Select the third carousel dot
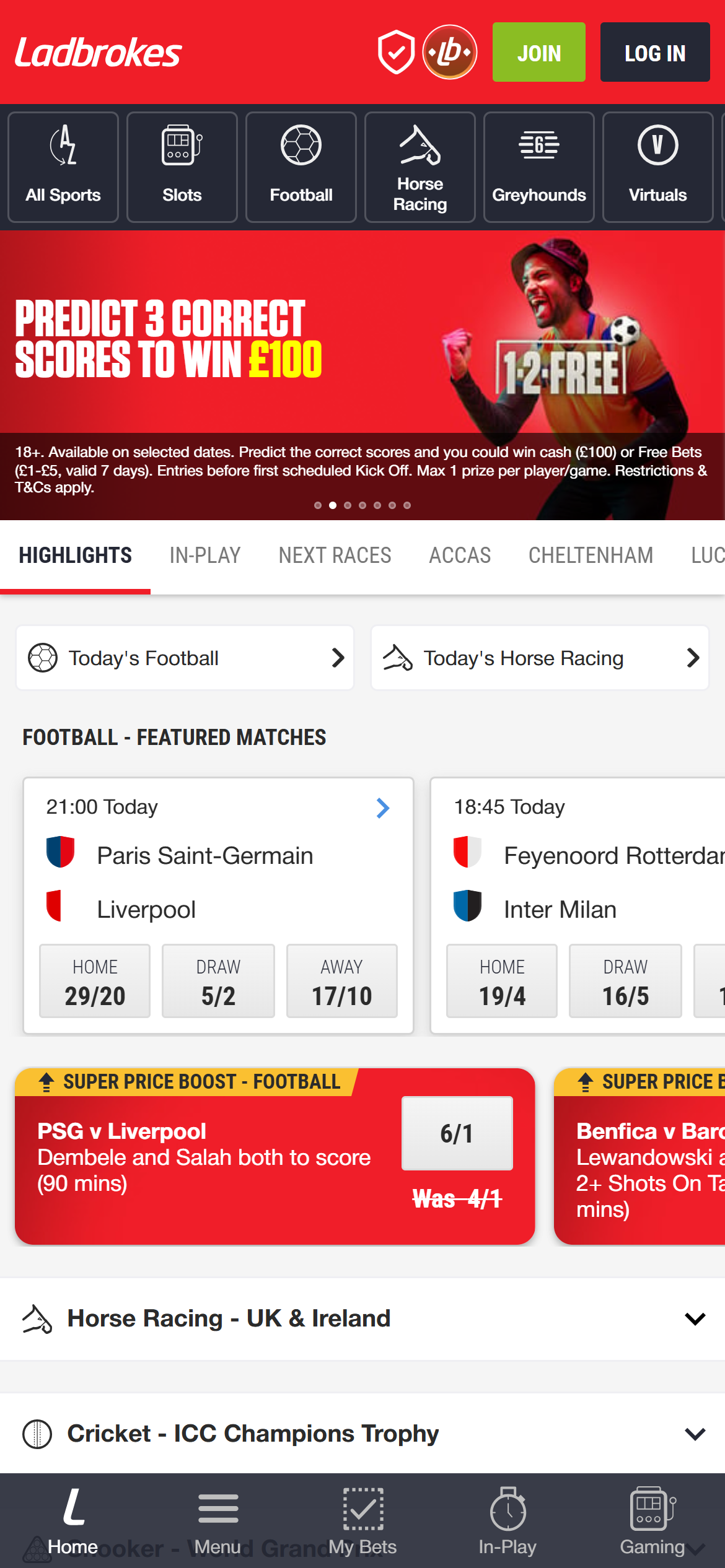Image resolution: width=725 pixels, height=1568 pixels. (348, 505)
